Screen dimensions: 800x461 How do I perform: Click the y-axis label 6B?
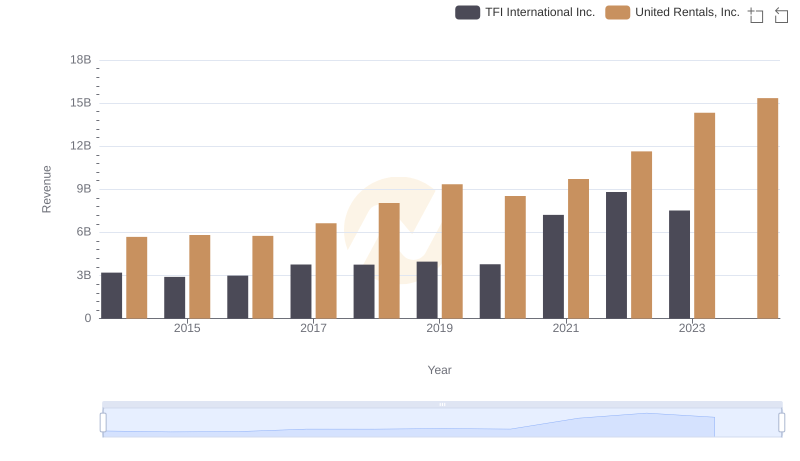(84, 232)
